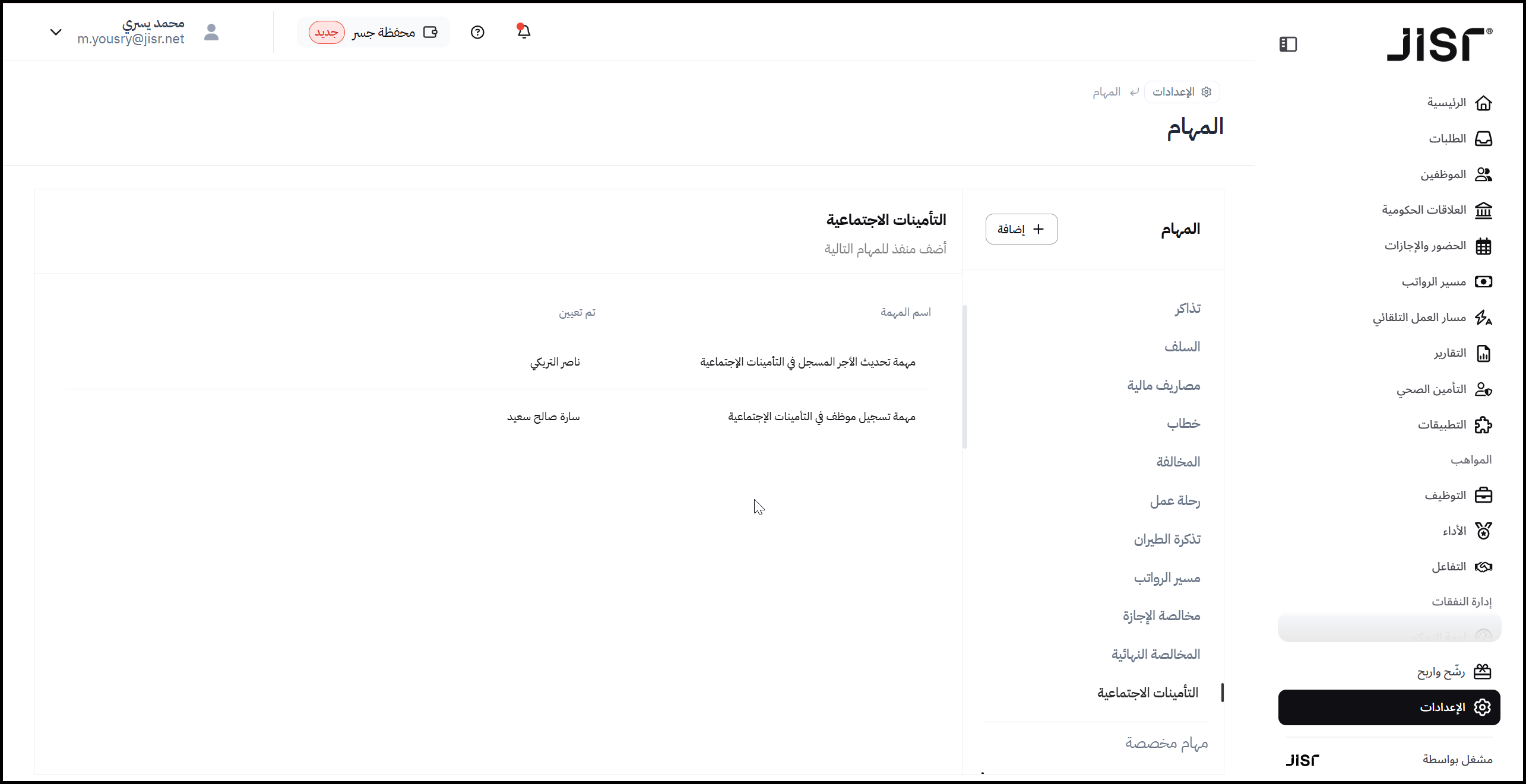This screenshot has height=784, width=1526.
Task: Open the employees section icon
Action: (1483, 174)
